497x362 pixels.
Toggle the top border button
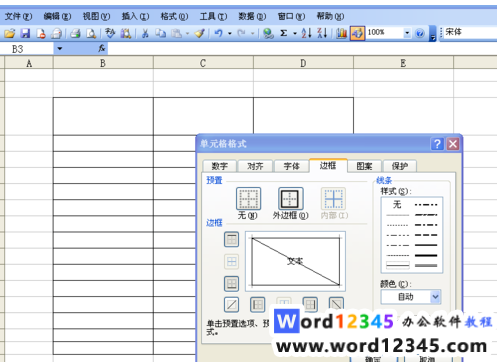pyautogui.click(x=231, y=239)
